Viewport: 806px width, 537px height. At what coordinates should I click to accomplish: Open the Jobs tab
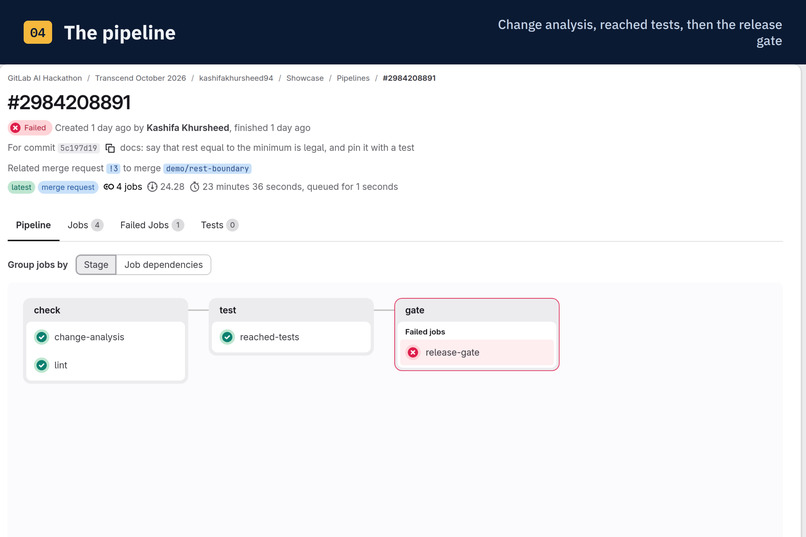(x=85, y=225)
